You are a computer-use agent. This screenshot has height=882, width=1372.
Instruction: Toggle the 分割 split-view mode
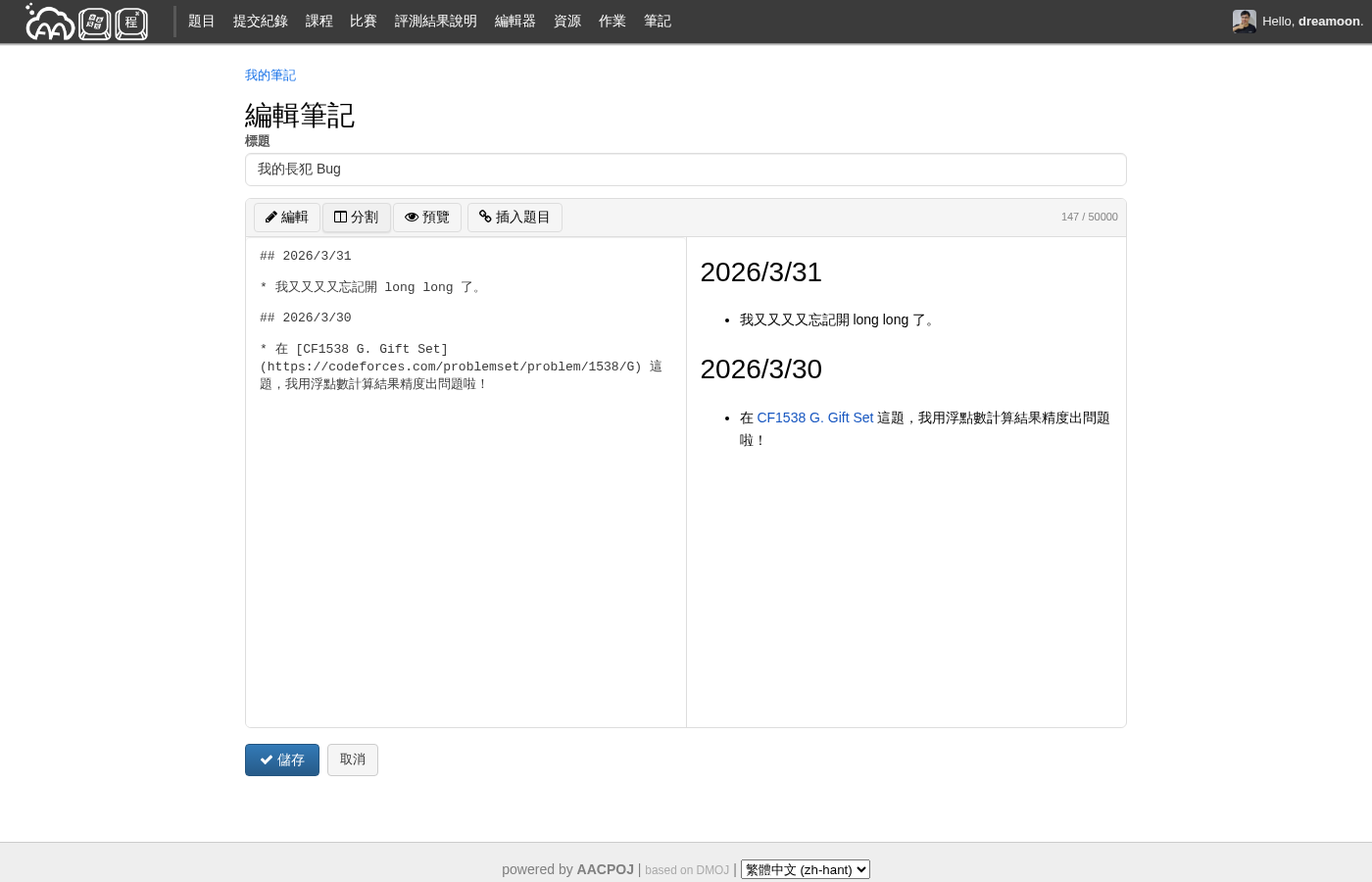pyautogui.click(x=356, y=217)
